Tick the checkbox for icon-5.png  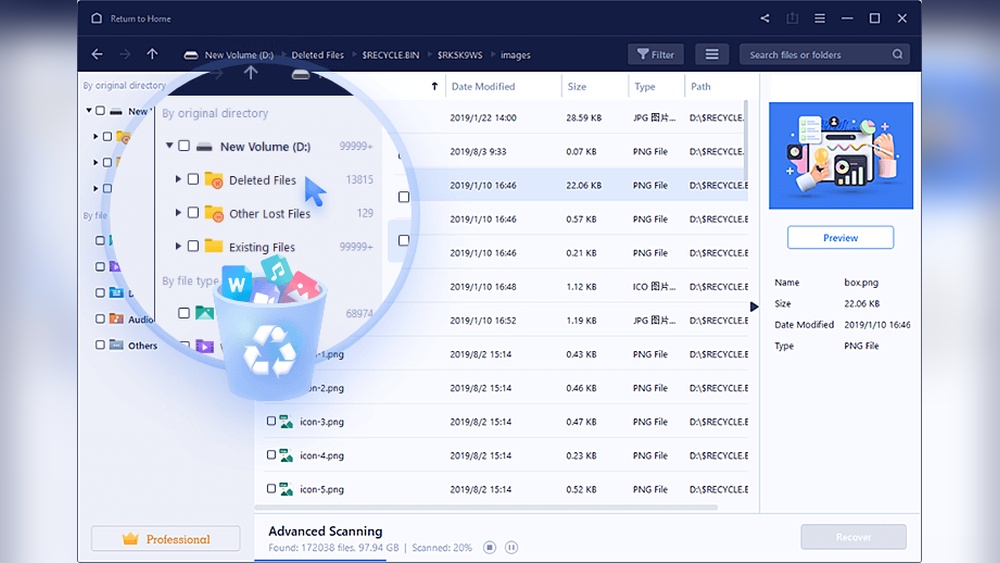[271, 488]
